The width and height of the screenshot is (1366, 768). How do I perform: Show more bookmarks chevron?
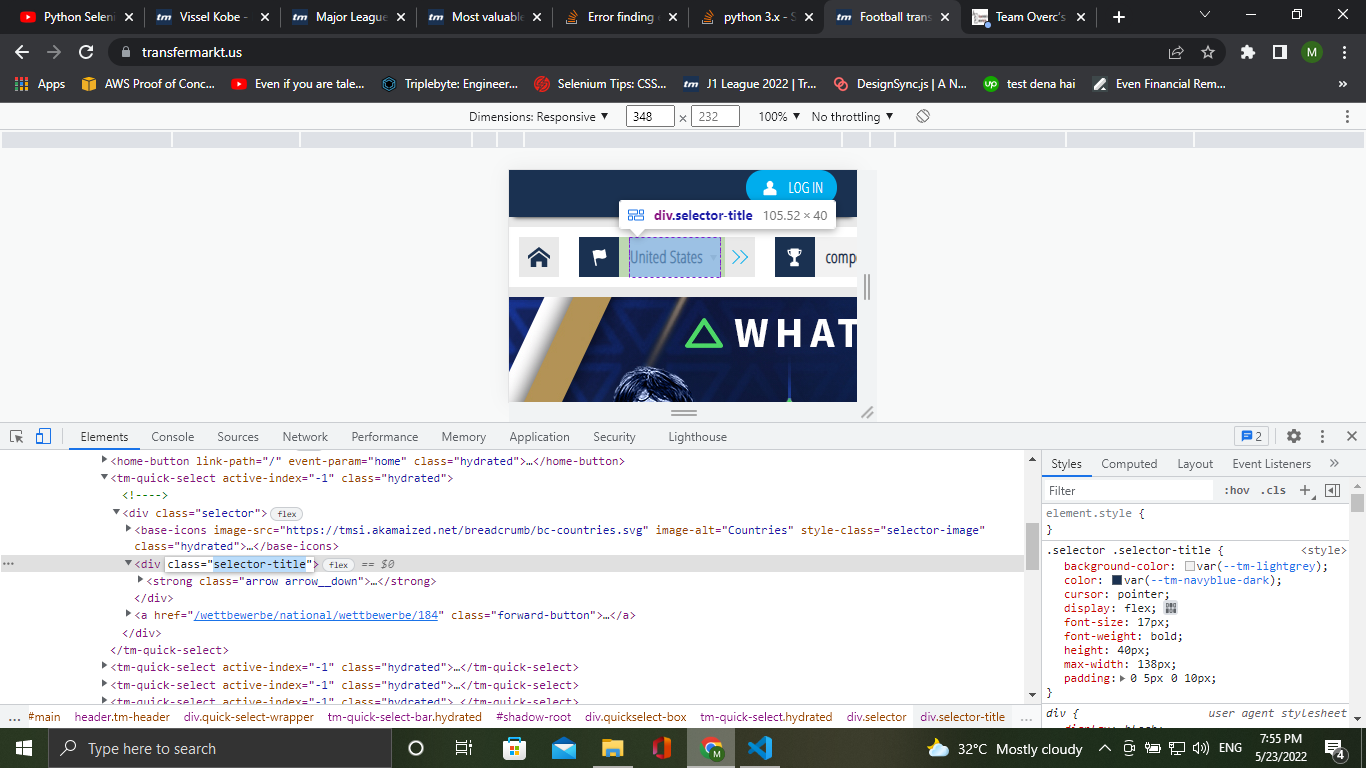1342,84
